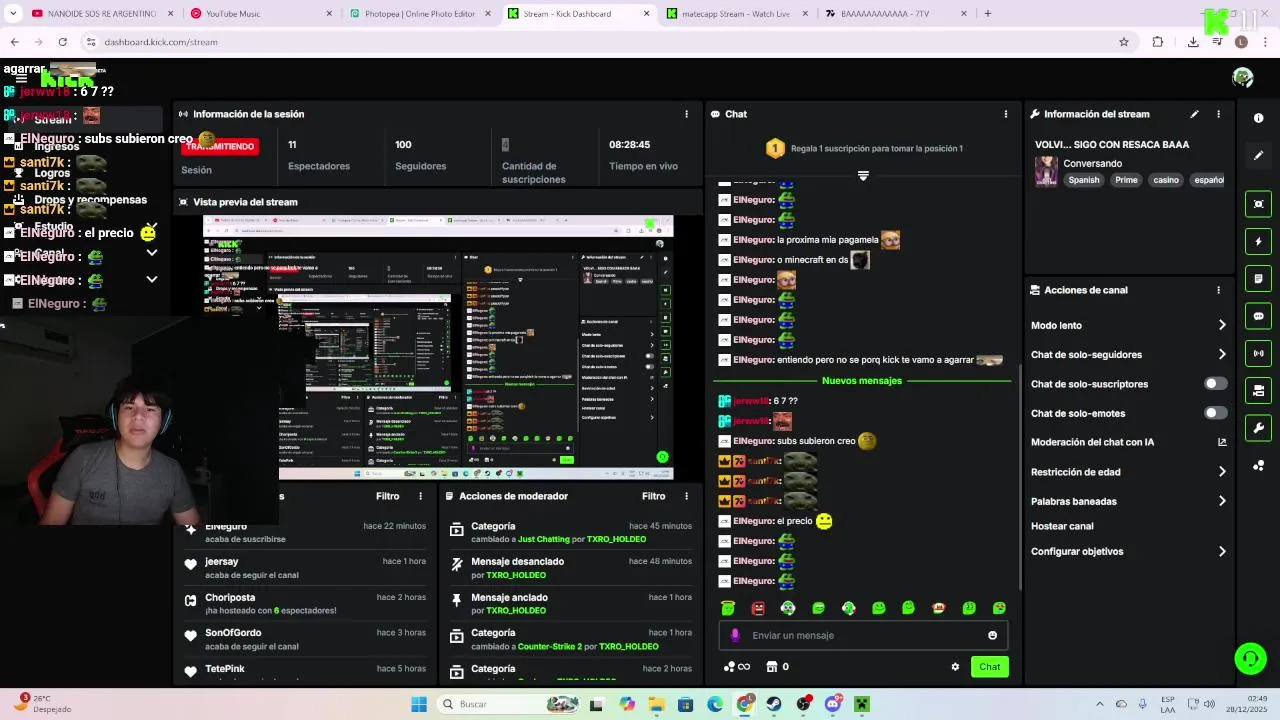
Task: Toggle Chat de solo-emotes switch
Action: (1215, 413)
